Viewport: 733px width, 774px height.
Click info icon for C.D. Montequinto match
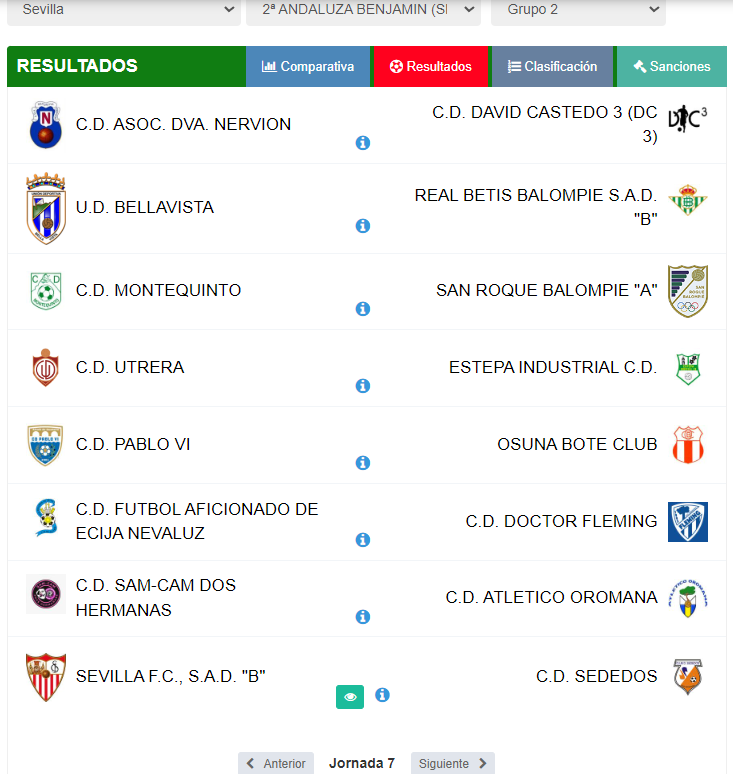point(363,309)
